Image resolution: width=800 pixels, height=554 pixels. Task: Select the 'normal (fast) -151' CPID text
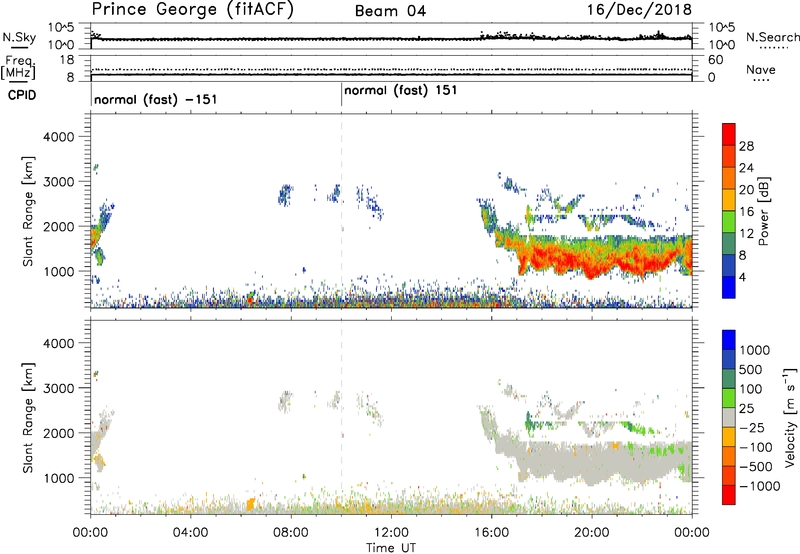tap(156, 99)
